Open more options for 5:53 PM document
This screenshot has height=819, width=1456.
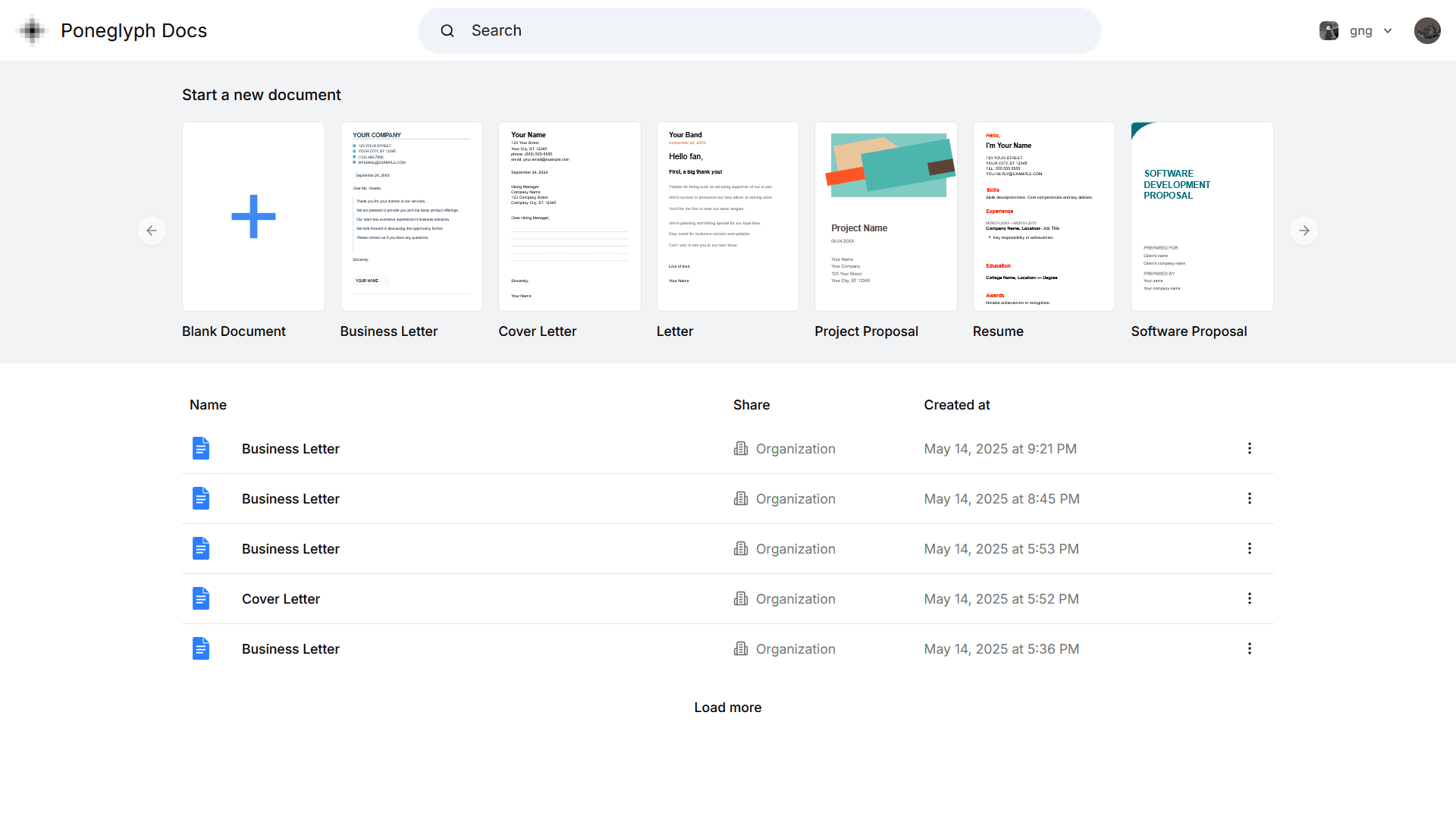[1250, 548]
